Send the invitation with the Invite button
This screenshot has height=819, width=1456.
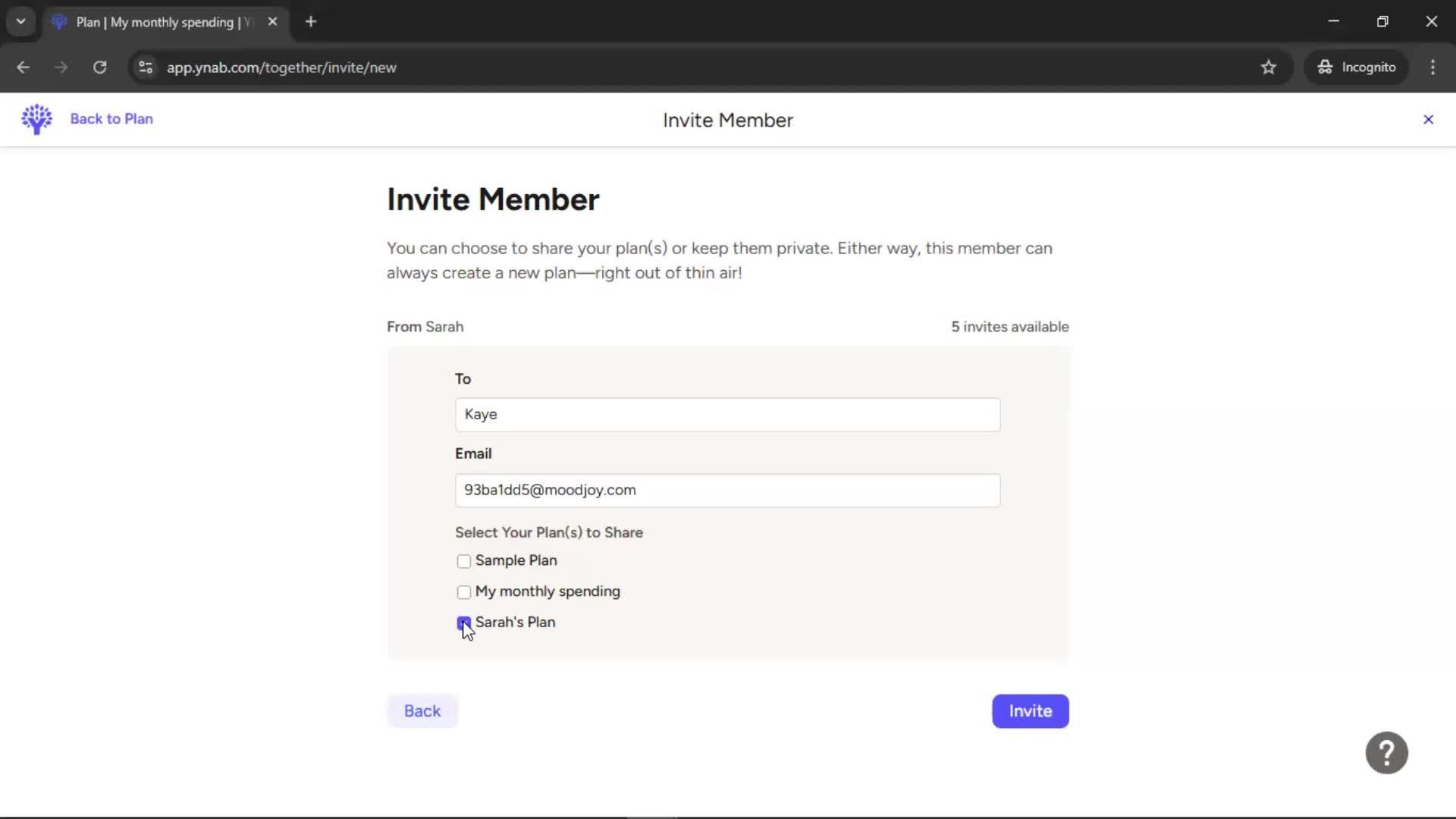click(x=1030, y=711)
